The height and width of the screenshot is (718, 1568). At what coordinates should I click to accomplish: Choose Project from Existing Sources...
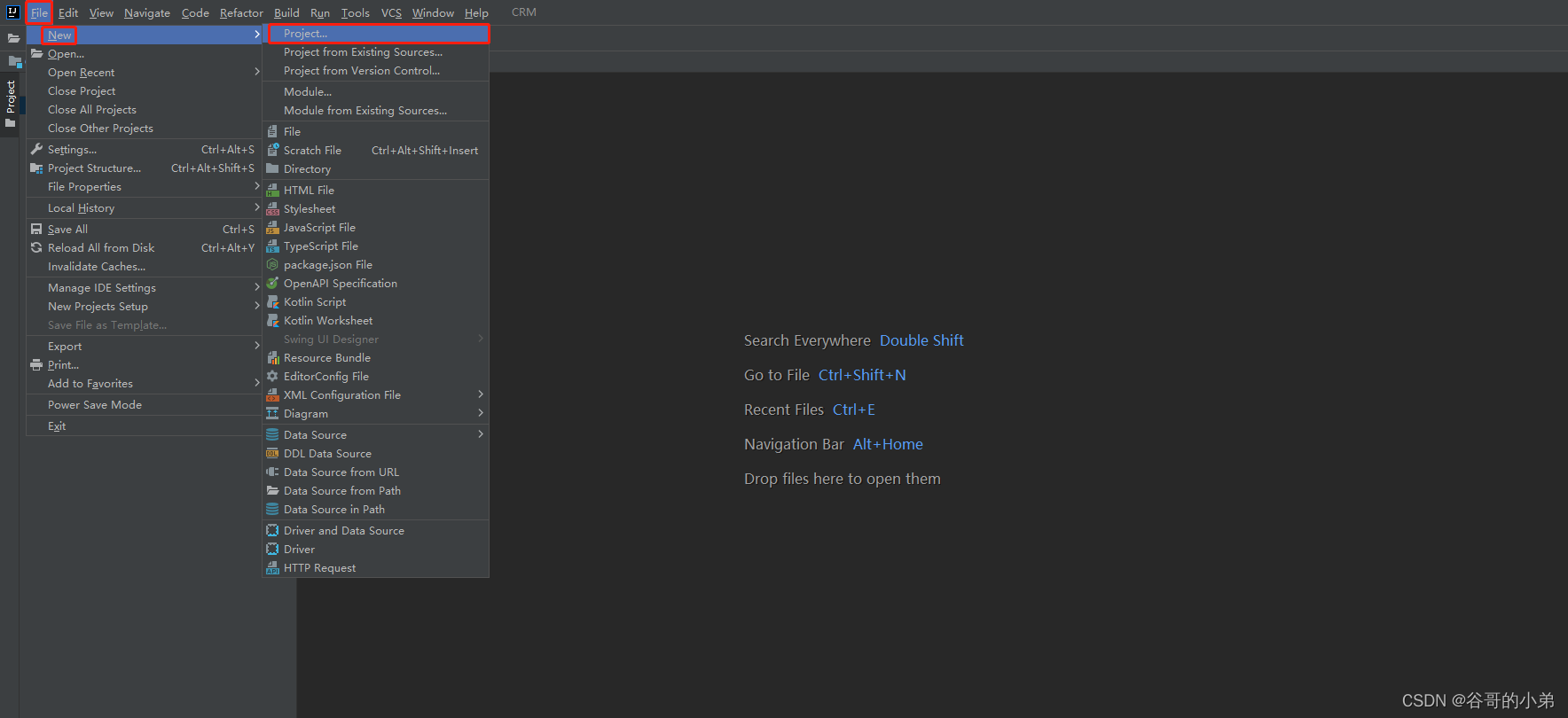coord(376,52)
